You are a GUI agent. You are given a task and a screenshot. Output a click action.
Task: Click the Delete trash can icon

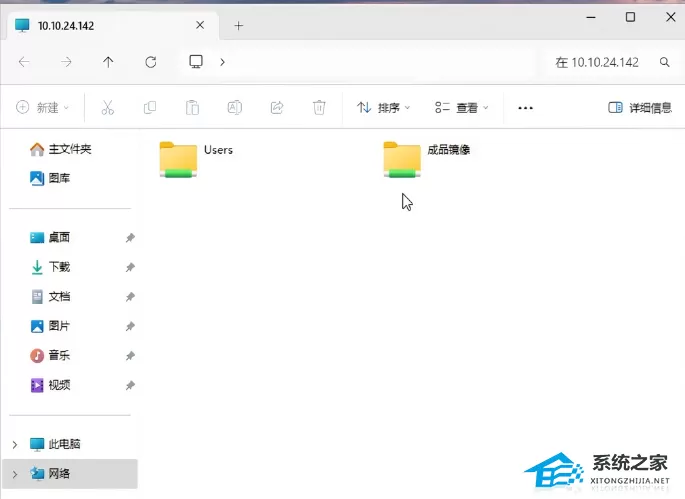tap(319, 107)
